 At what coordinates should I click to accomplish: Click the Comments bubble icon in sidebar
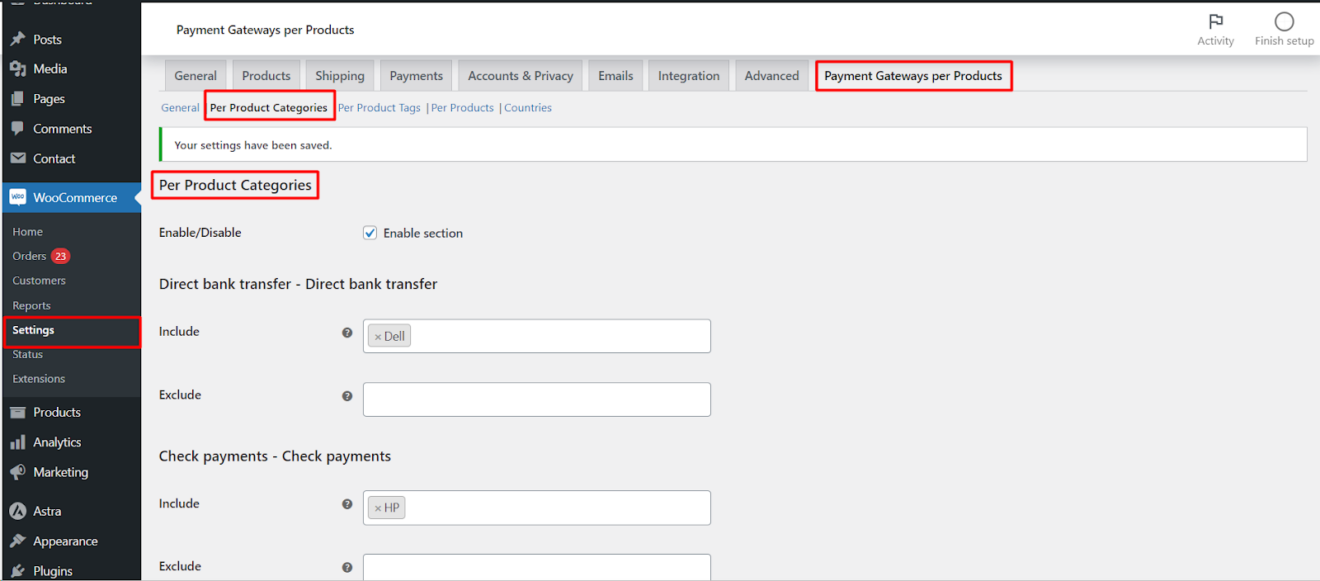(x=17, y=129)
